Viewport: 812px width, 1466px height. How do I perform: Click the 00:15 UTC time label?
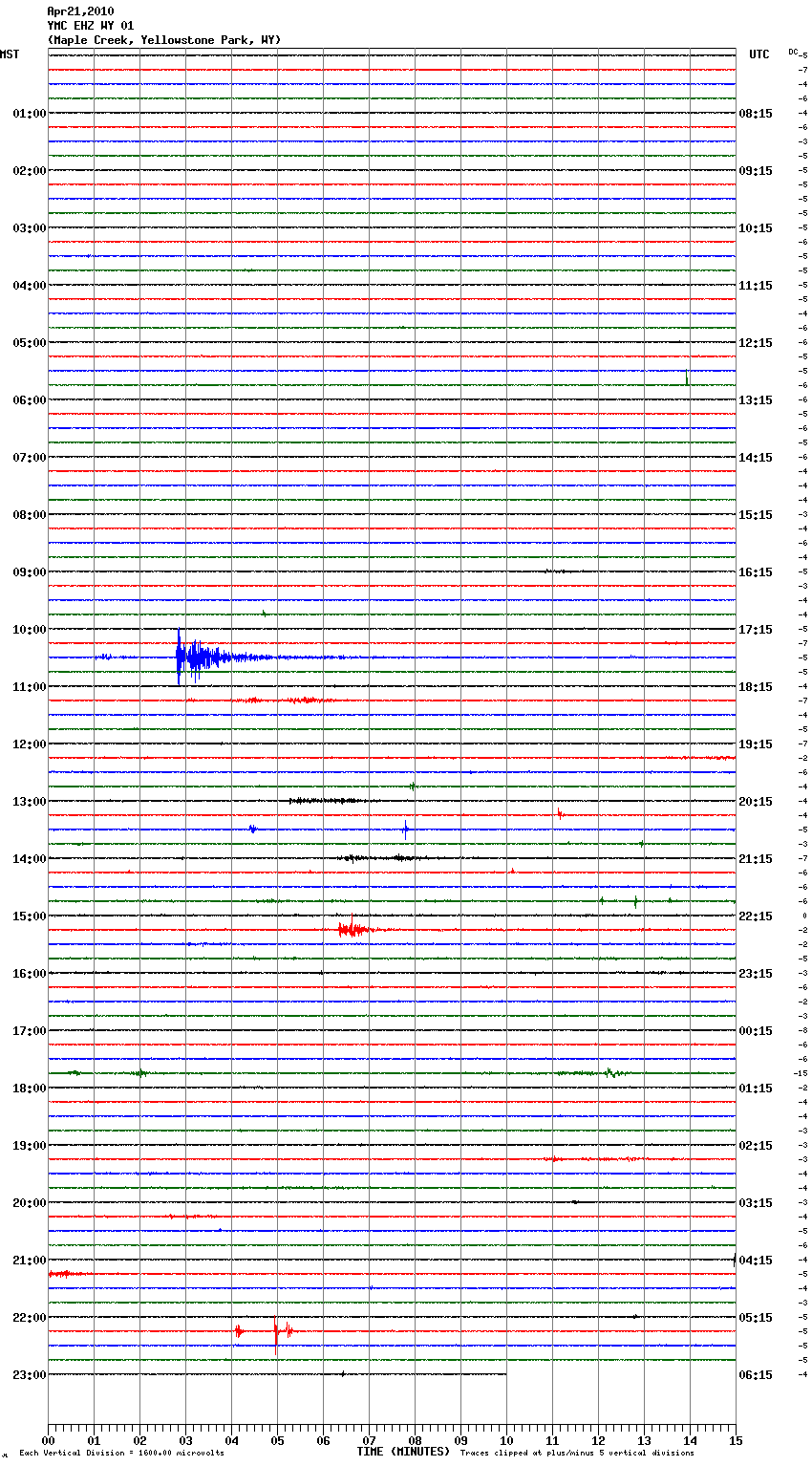point(756,1031)
